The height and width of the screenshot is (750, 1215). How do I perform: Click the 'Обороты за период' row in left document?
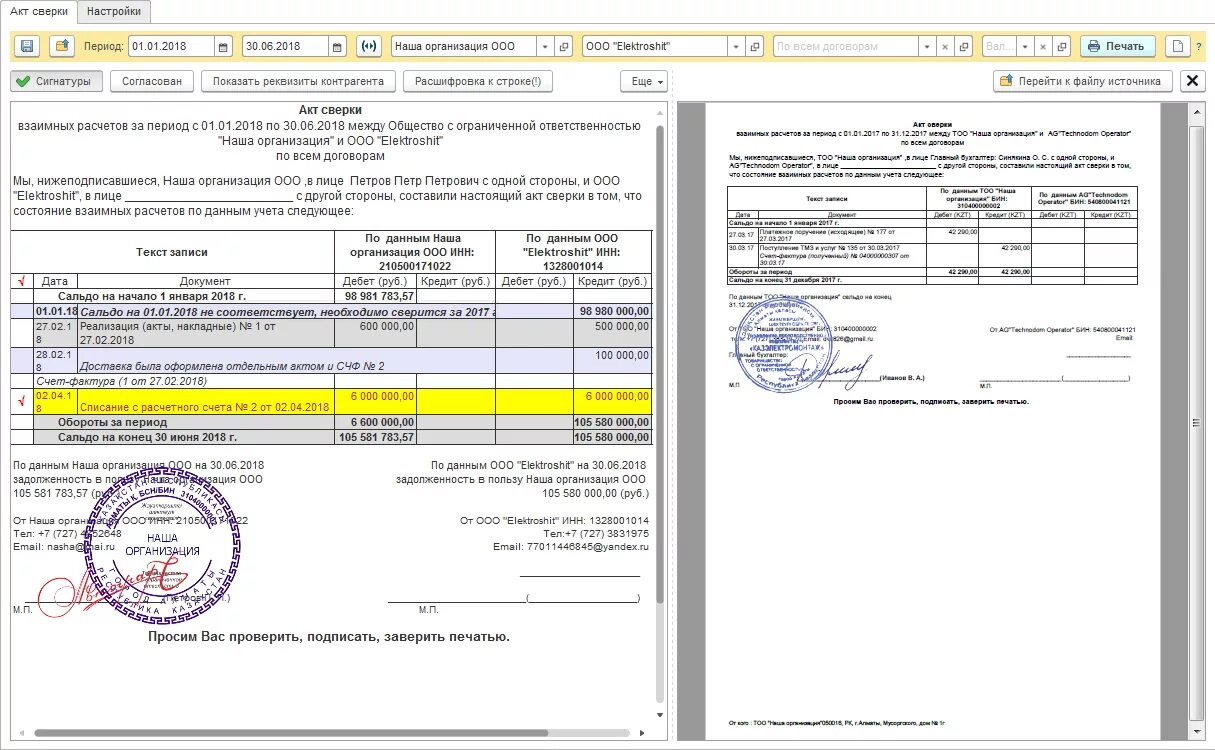332,423
